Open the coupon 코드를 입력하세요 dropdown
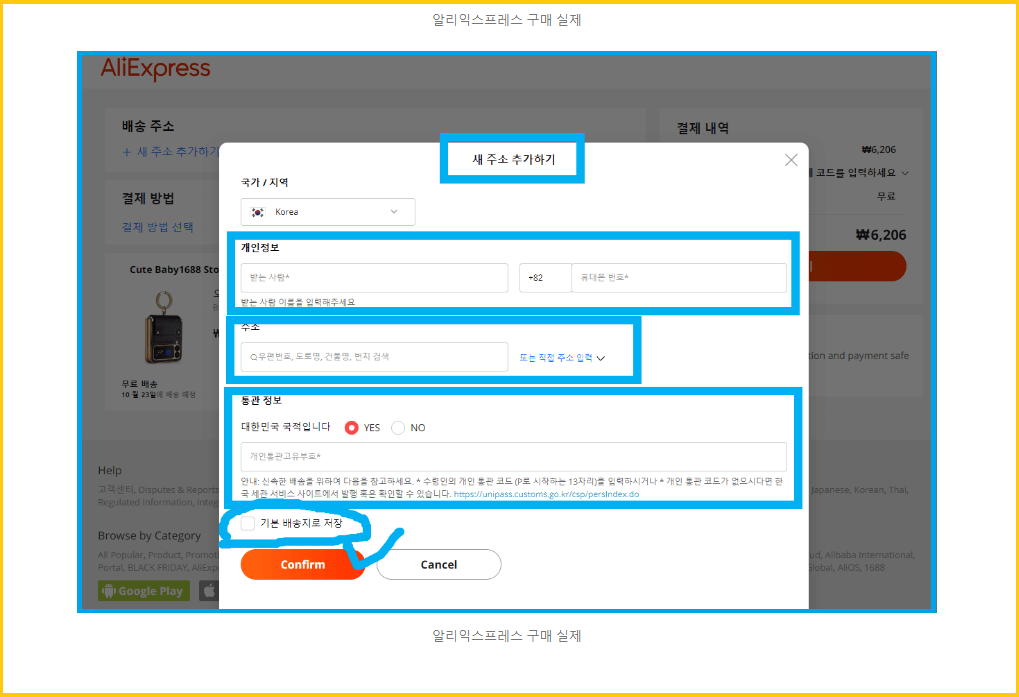This screenshot has height=697, width=1019. [x=866, y=172]
